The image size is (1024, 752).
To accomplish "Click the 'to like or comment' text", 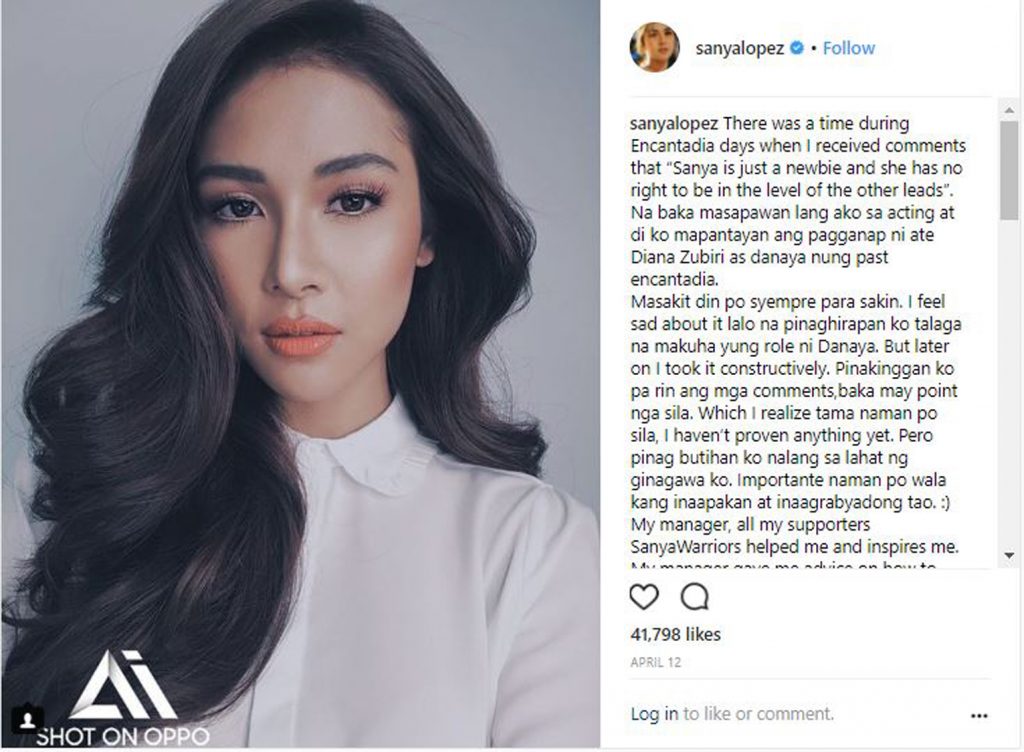I will (758, 714).
